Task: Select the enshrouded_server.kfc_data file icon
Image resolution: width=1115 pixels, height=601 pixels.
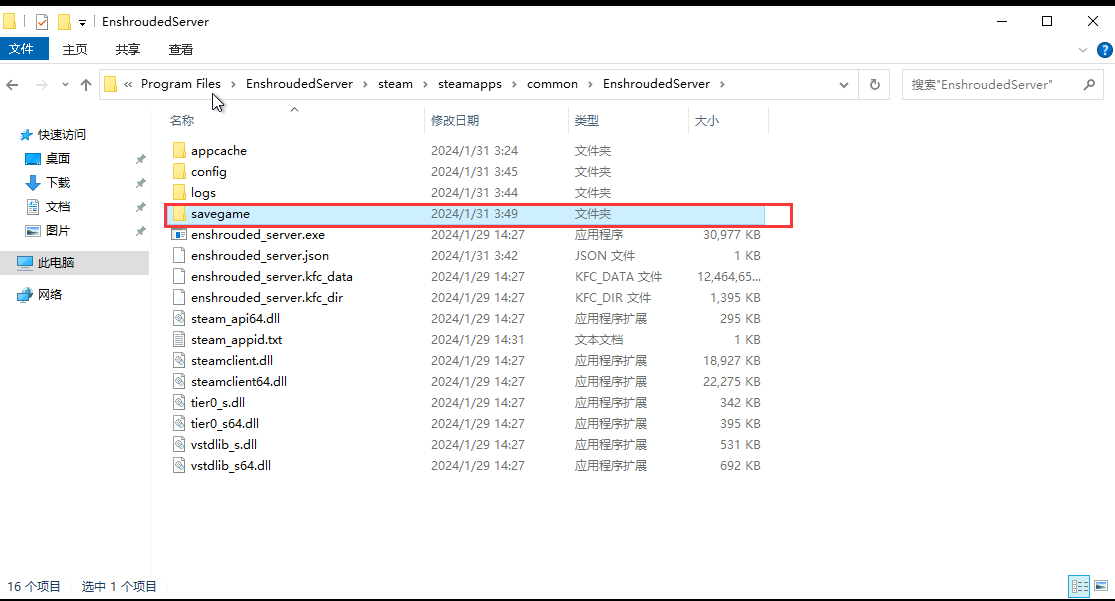Action: tap(179, 277)
